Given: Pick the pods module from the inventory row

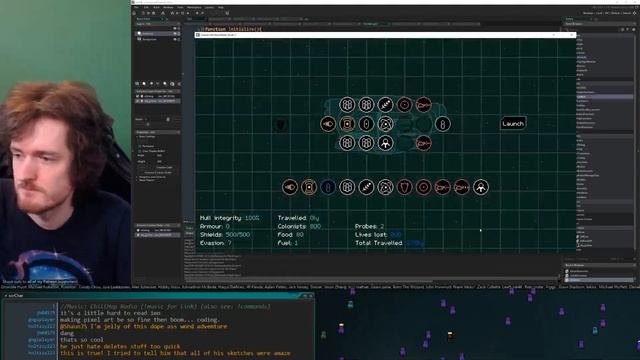Looking at the screenshot, I should tap(347, 187).
